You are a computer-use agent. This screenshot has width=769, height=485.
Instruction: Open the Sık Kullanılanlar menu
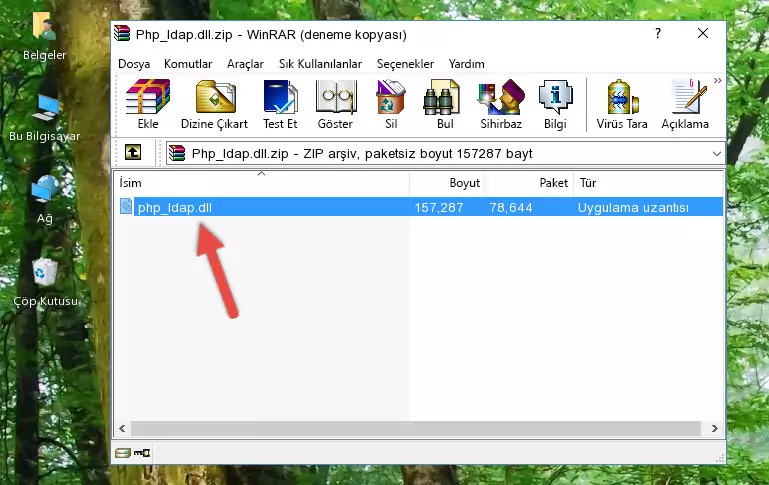[320, 64]
